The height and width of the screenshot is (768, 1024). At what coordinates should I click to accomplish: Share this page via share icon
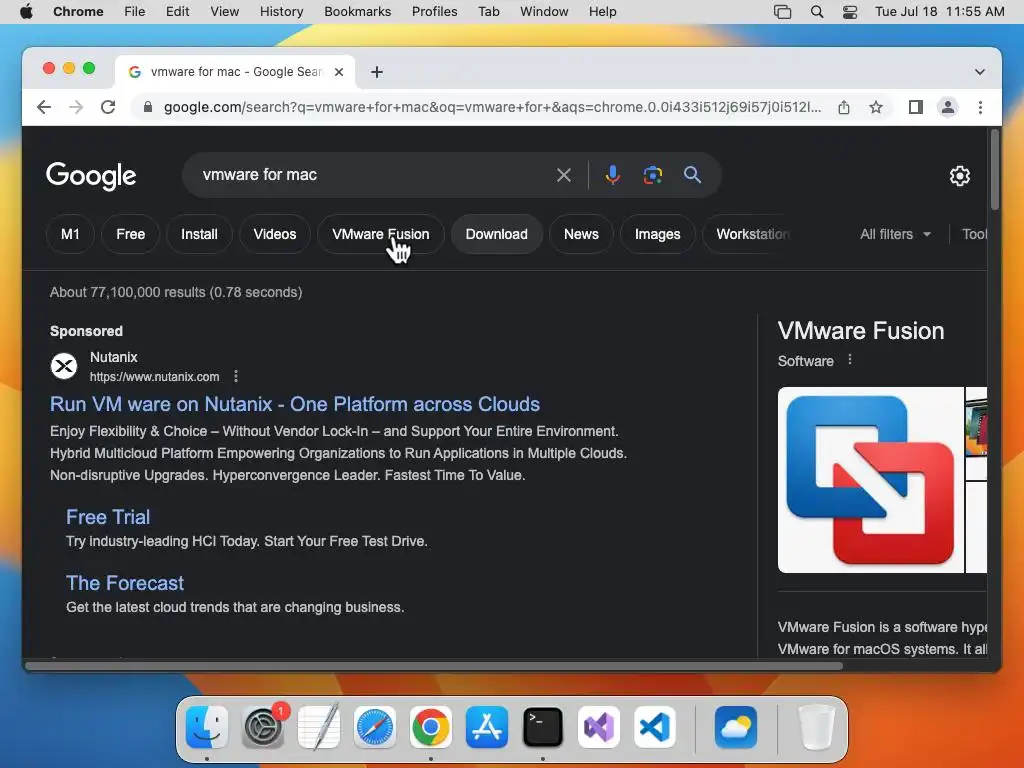[844, 107]
